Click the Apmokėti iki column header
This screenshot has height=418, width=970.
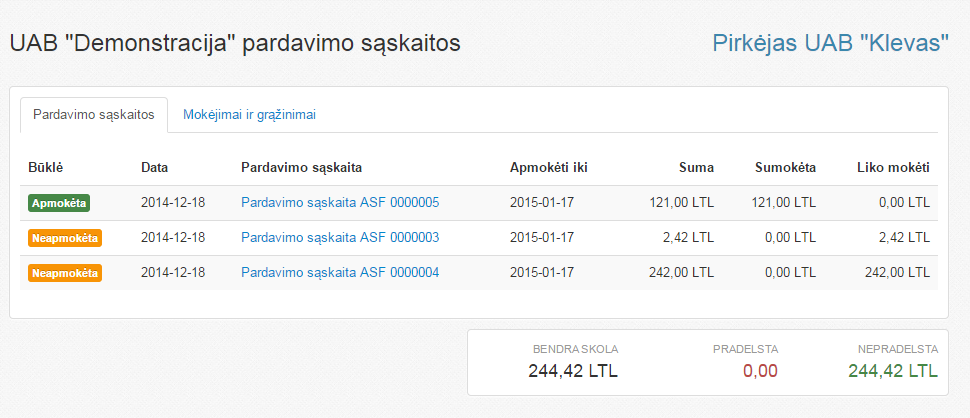(548, 167)
